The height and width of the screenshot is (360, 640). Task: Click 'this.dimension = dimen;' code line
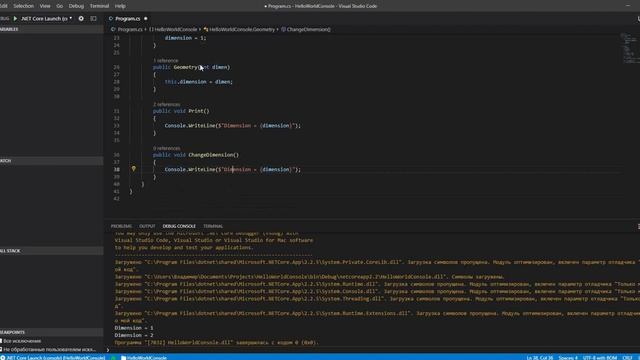tap(199, 82)
